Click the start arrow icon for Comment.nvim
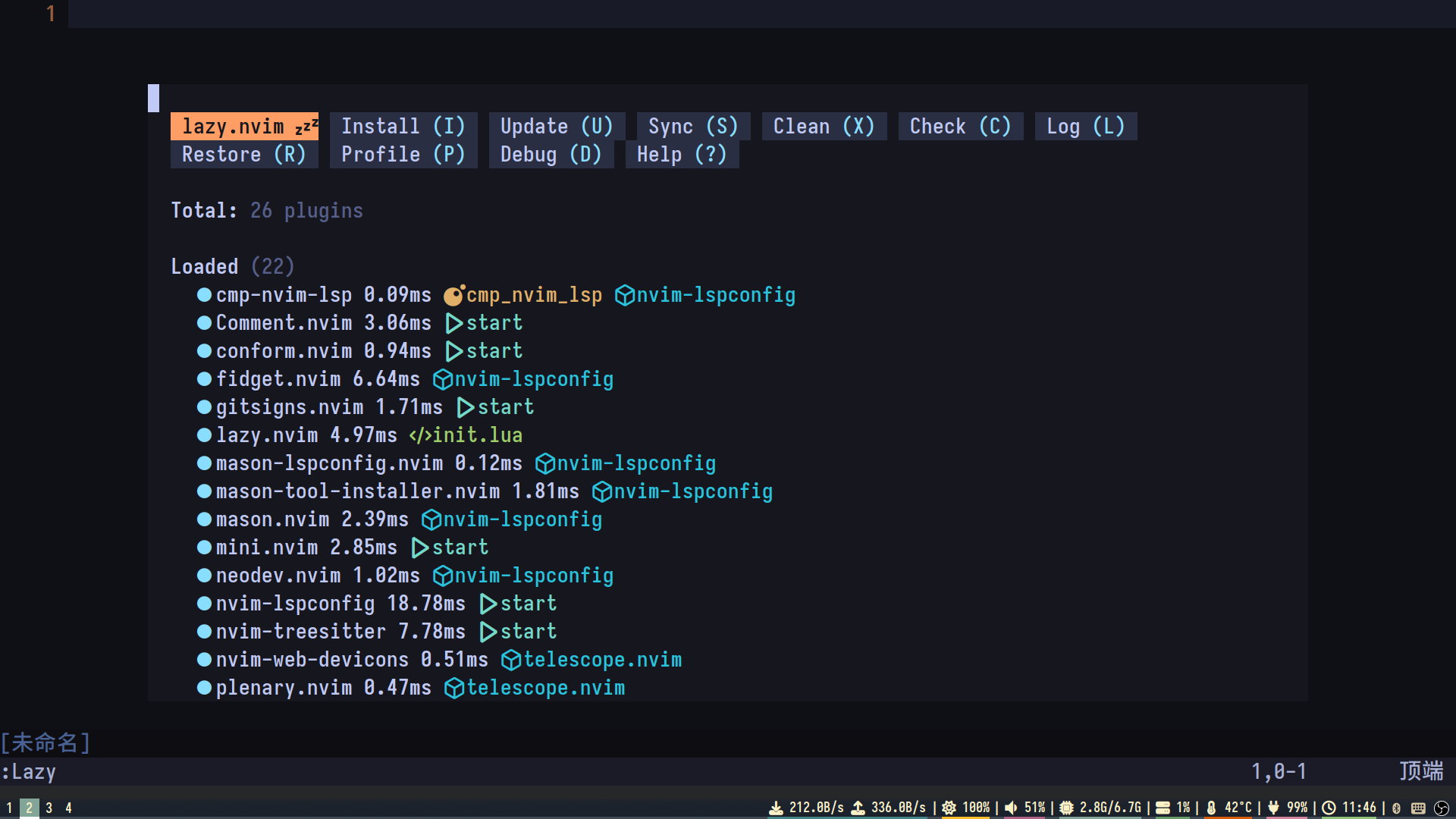This screenshot has width=1456, height=819. click(453, 323)
